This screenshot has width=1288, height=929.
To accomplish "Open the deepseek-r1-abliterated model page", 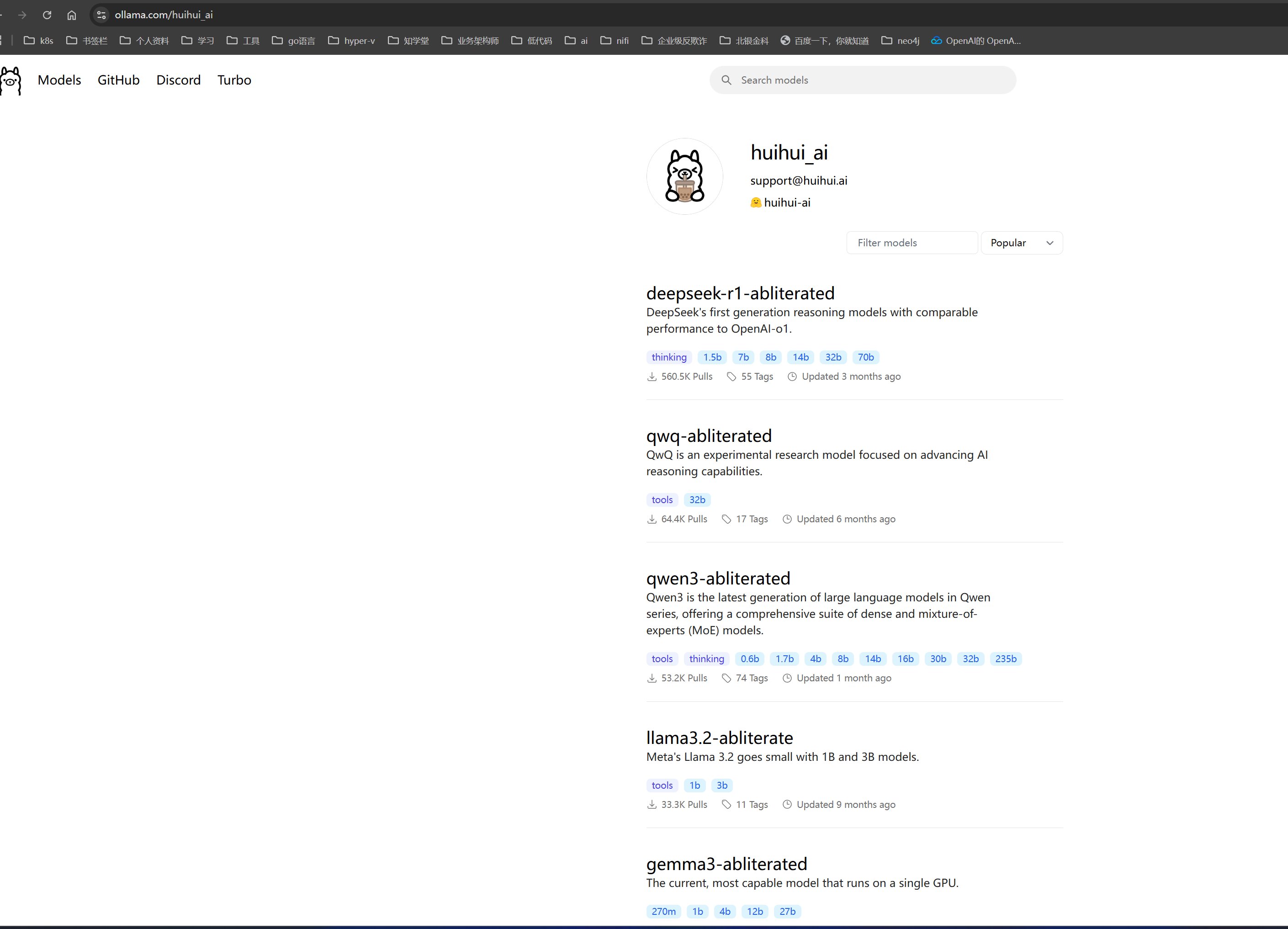I will [740, 293].
